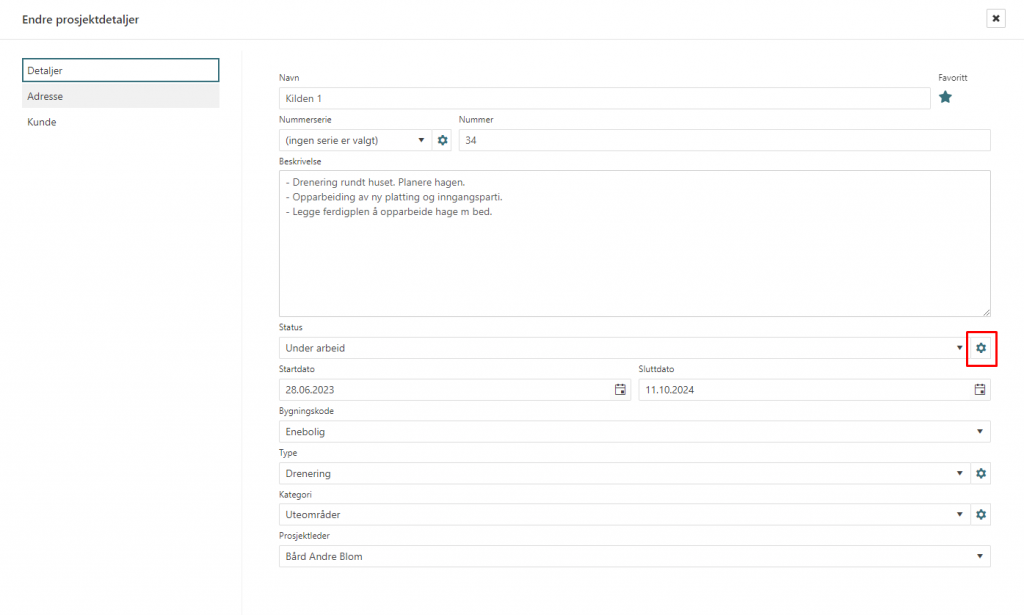Expand the Status dropdown
This screenshot has height=615, width=1024.
coord(620,348)
